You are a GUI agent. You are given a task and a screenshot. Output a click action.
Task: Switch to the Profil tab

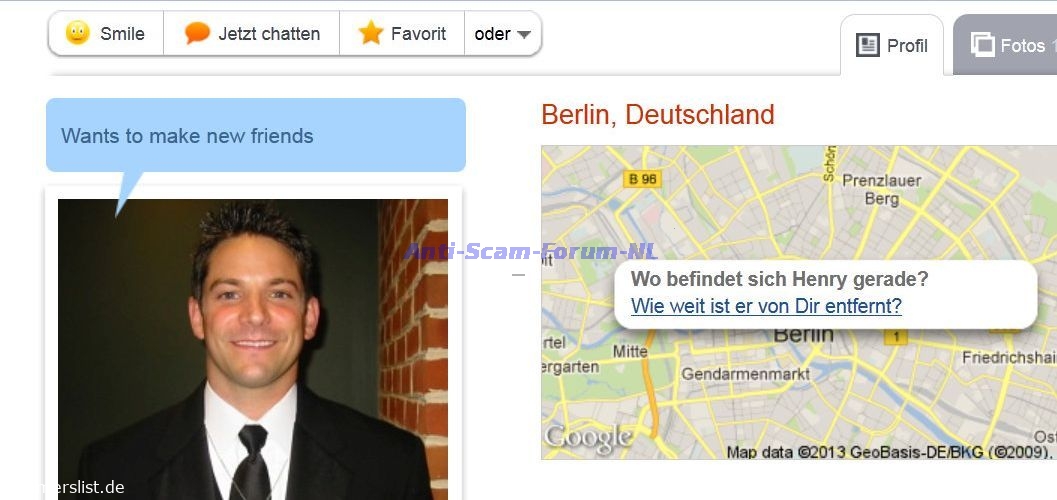891,45
